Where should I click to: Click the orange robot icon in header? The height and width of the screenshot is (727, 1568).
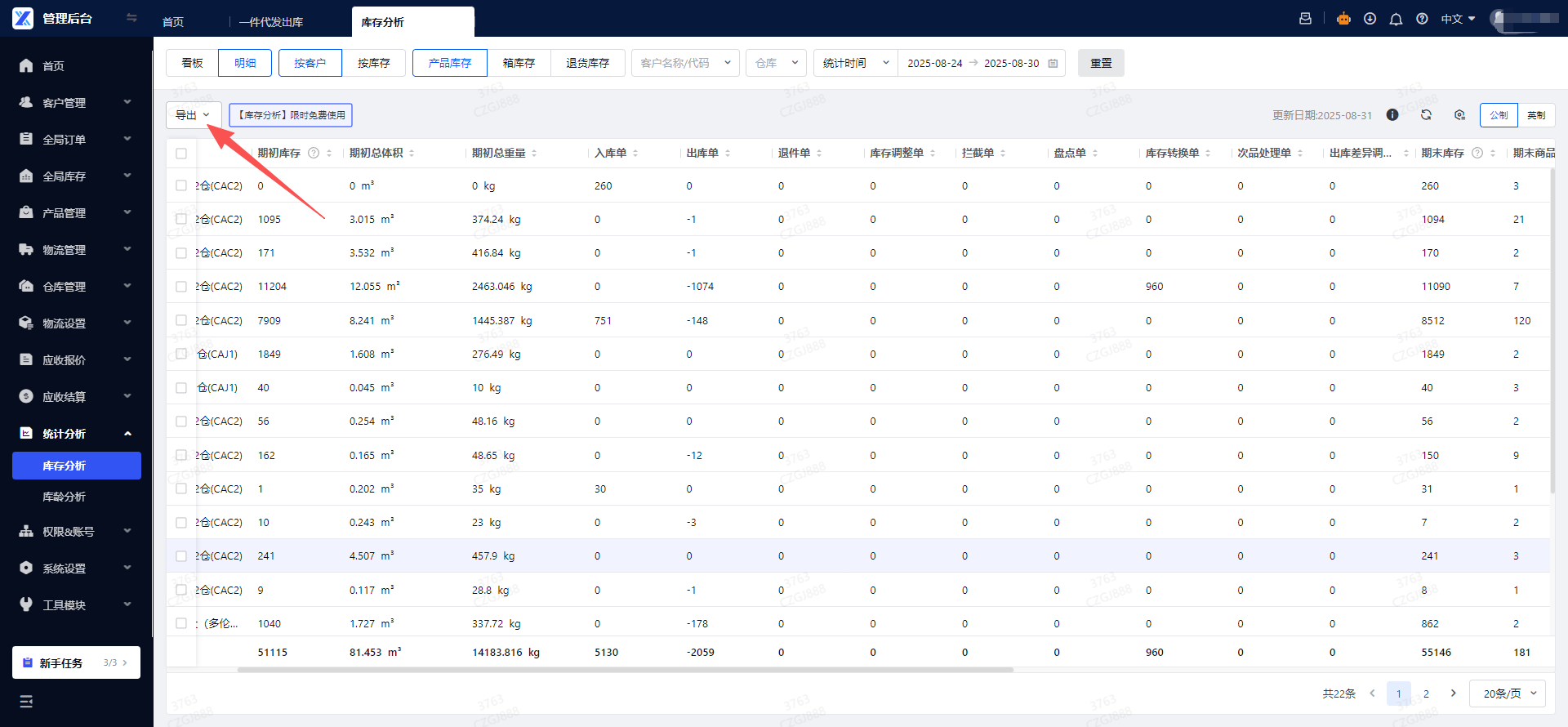coord(1343,19)
